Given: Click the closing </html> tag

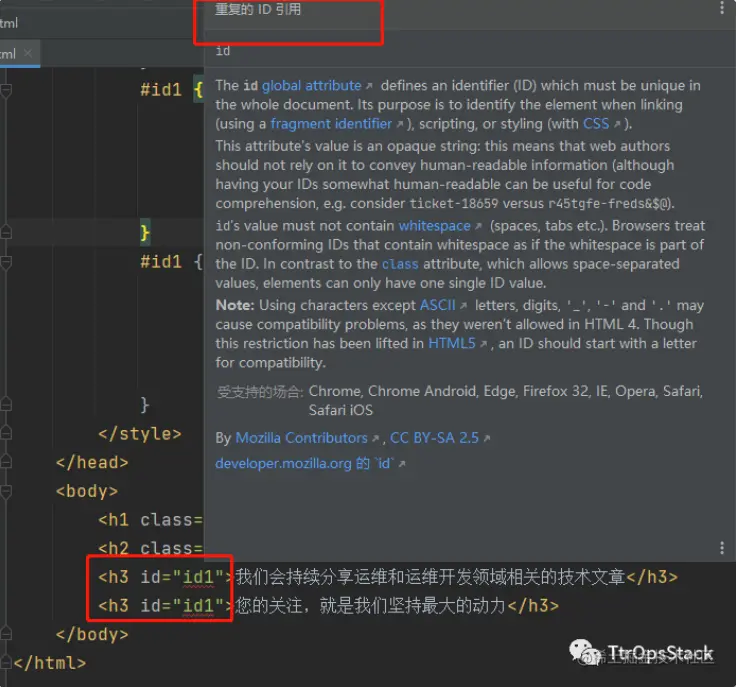Looking at the screenshot, I should tap(50, 663).
